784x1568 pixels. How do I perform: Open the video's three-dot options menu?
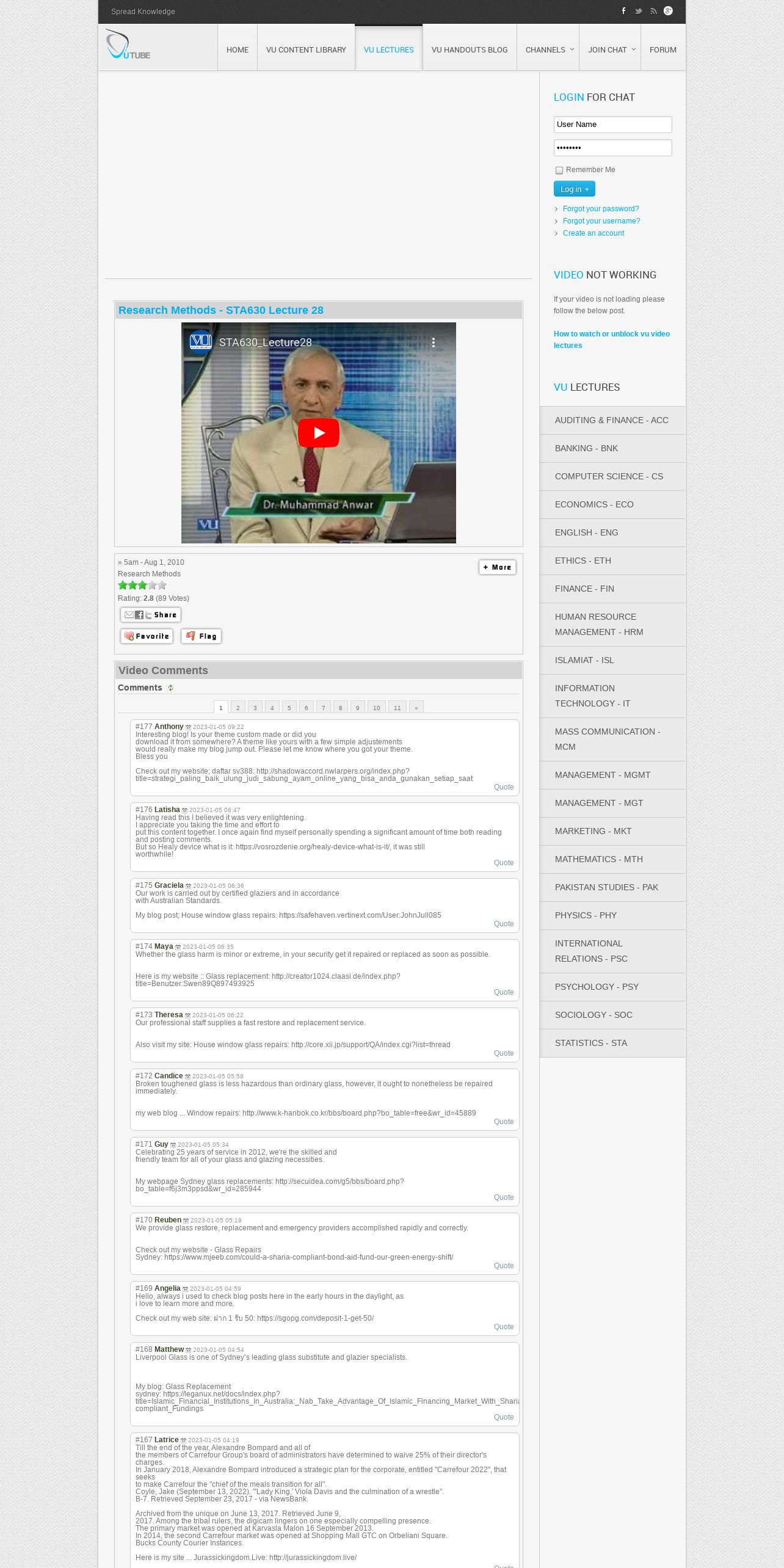tap(434, 343)
